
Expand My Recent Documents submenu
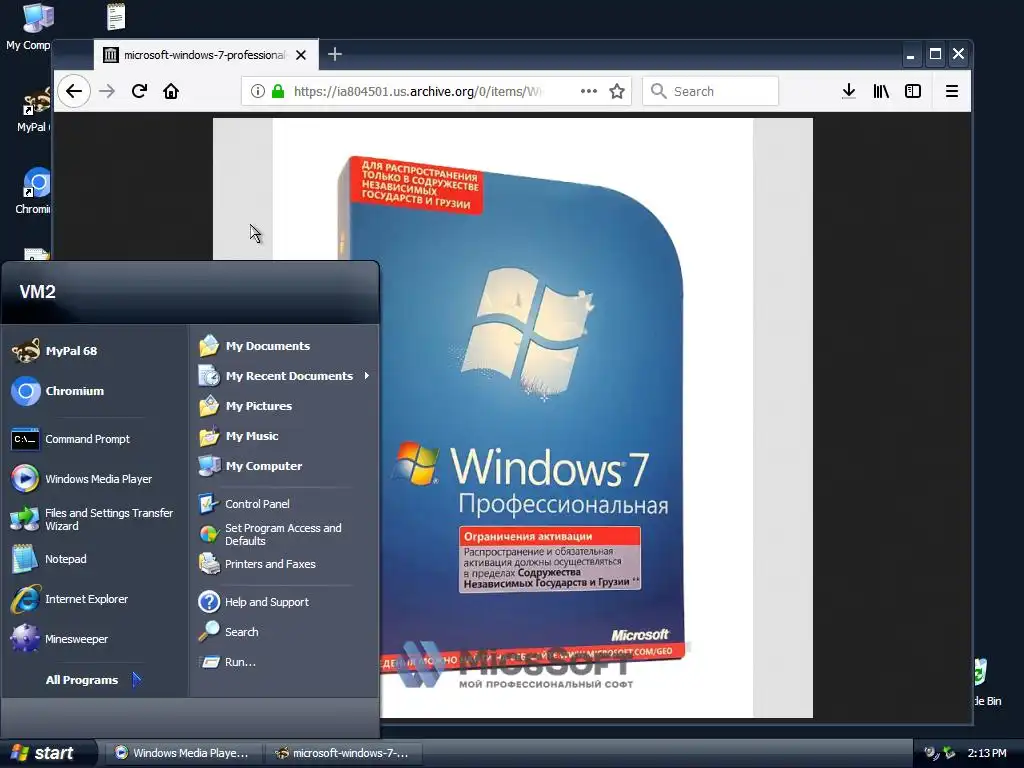click(x=285, y=376)
